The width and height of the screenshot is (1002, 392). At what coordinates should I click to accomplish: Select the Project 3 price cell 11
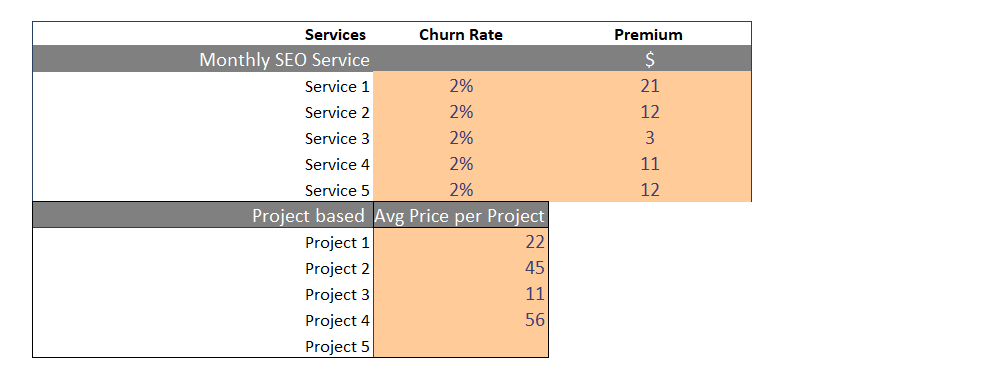tap(461, 294)
